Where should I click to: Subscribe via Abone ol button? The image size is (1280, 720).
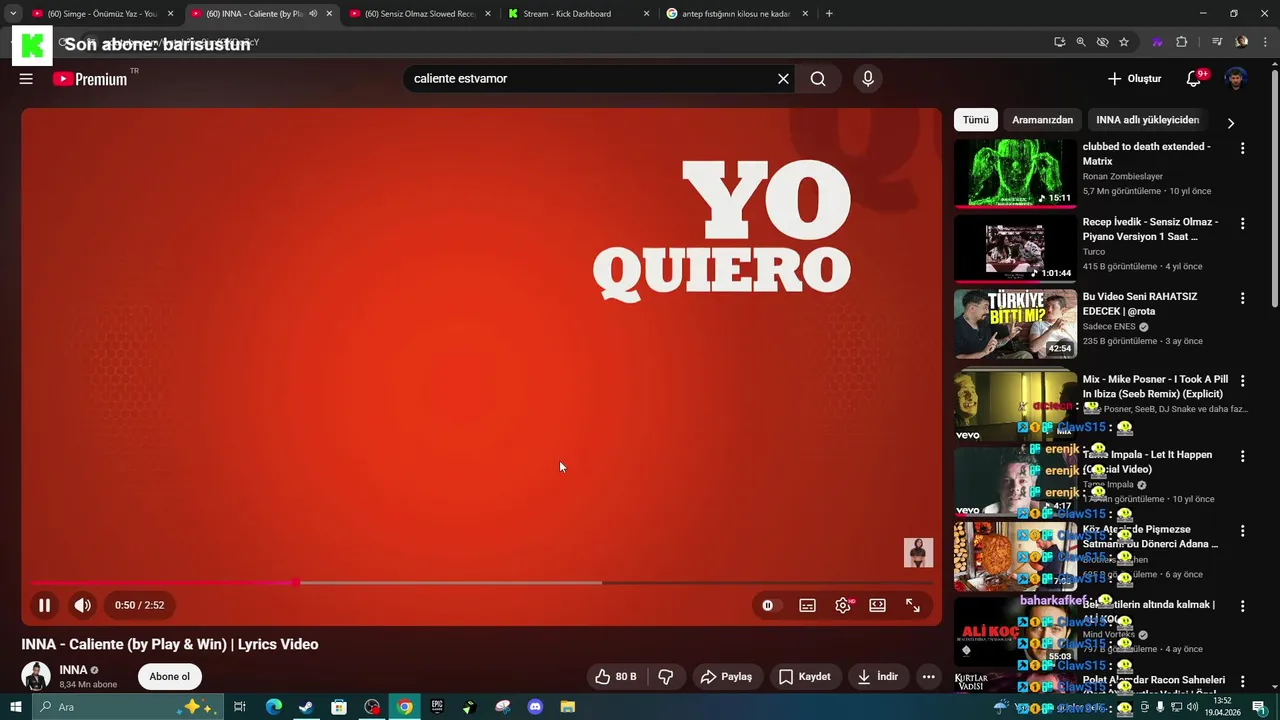coord(169,677)
